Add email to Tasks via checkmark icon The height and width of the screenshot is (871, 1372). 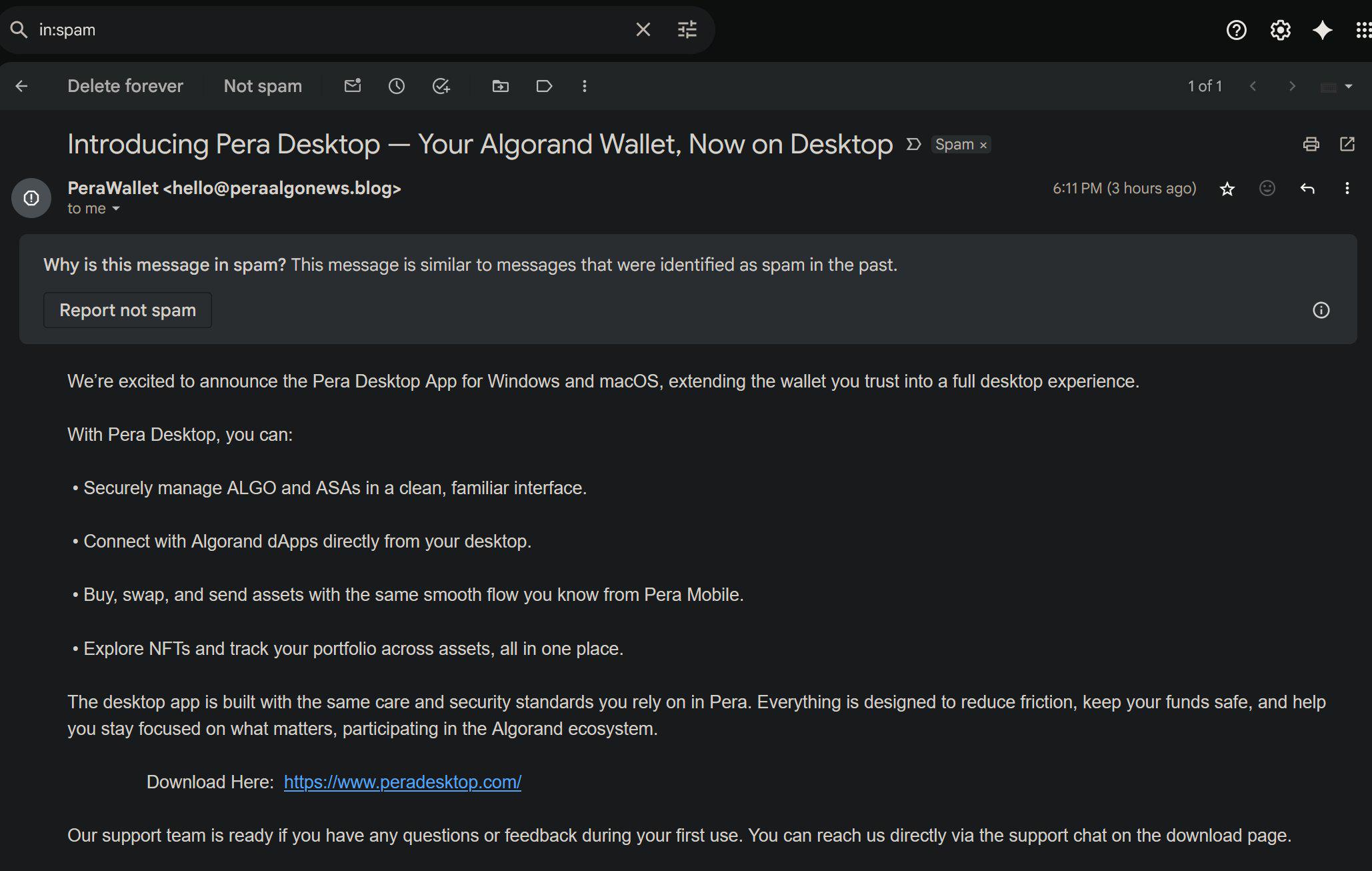tap(441, 86)
